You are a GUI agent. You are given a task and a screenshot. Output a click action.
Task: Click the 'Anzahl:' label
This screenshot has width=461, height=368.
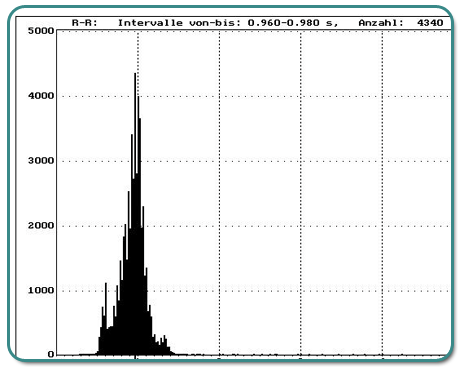381,23
